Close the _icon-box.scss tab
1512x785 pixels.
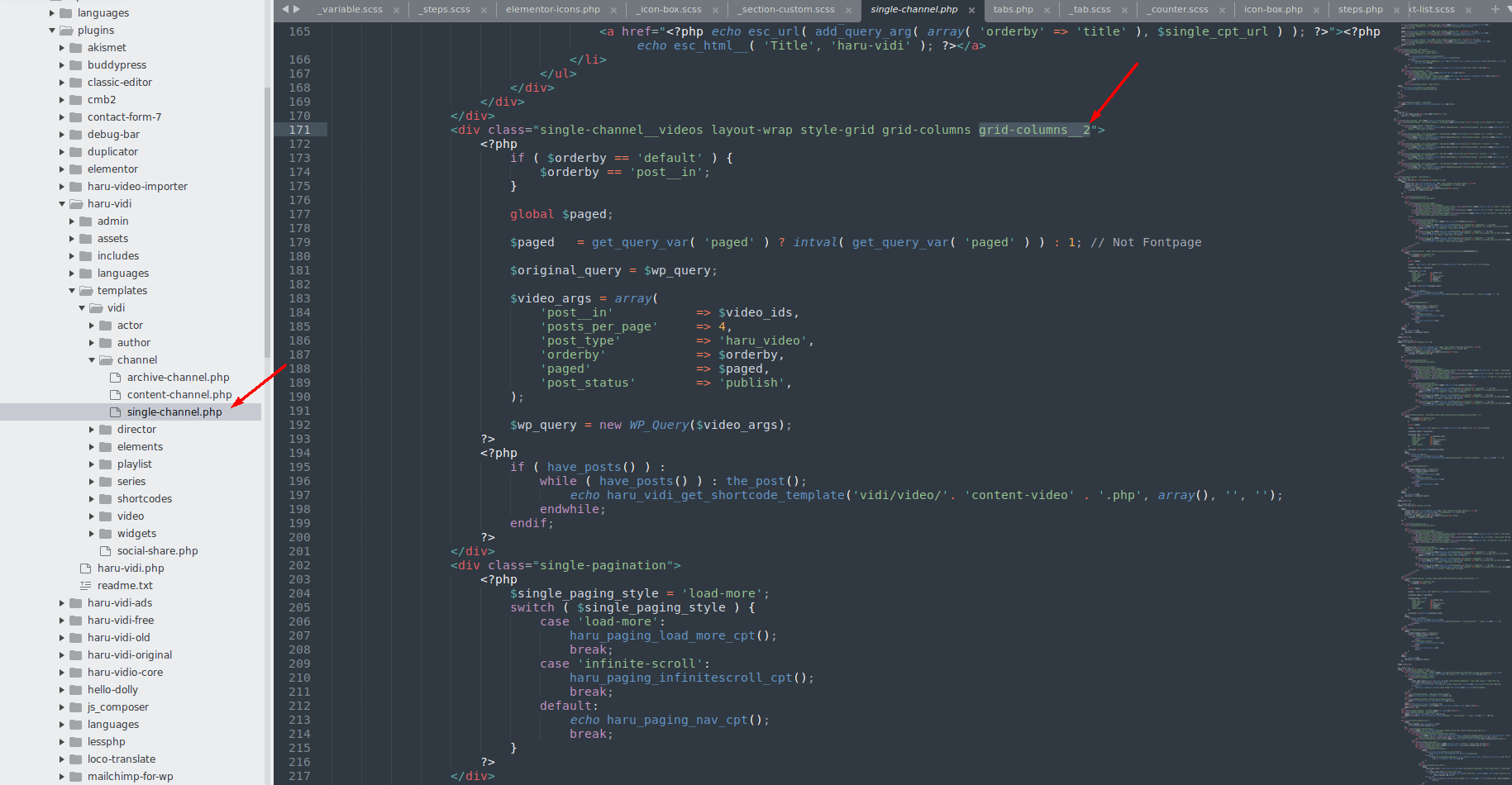(x=715, y=10)
